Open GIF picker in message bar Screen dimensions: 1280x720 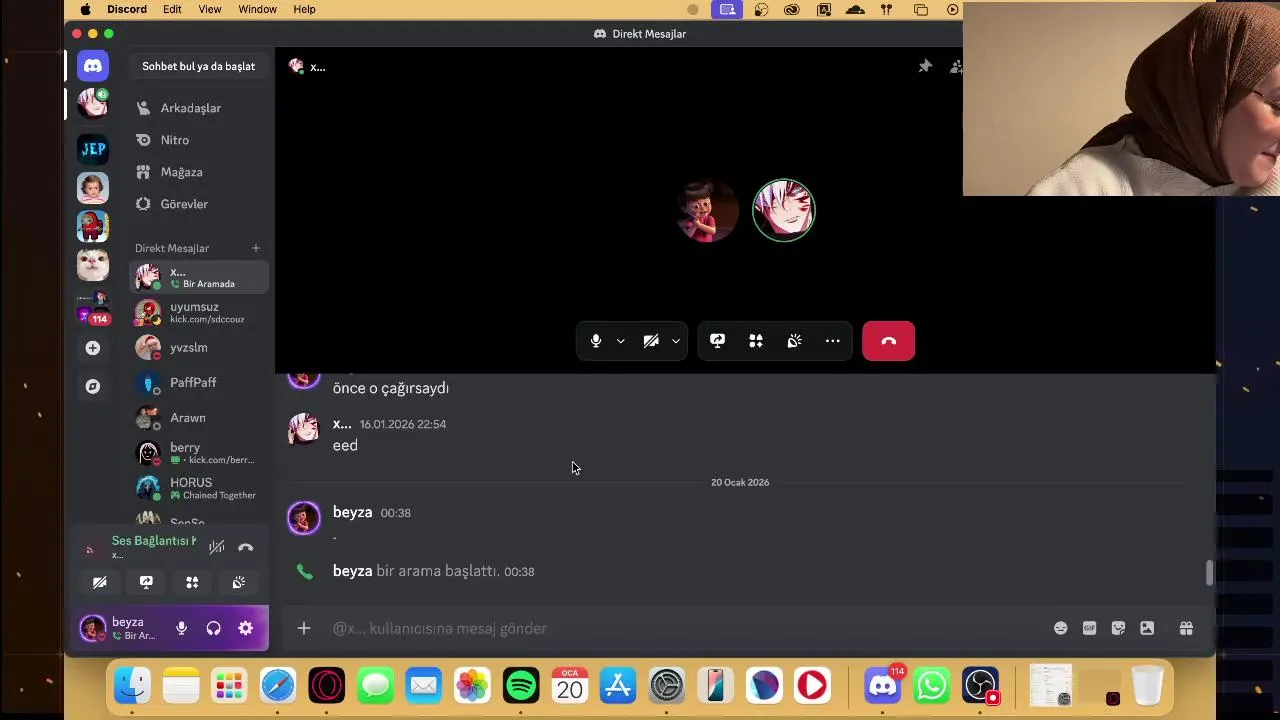click(1089, 628)
